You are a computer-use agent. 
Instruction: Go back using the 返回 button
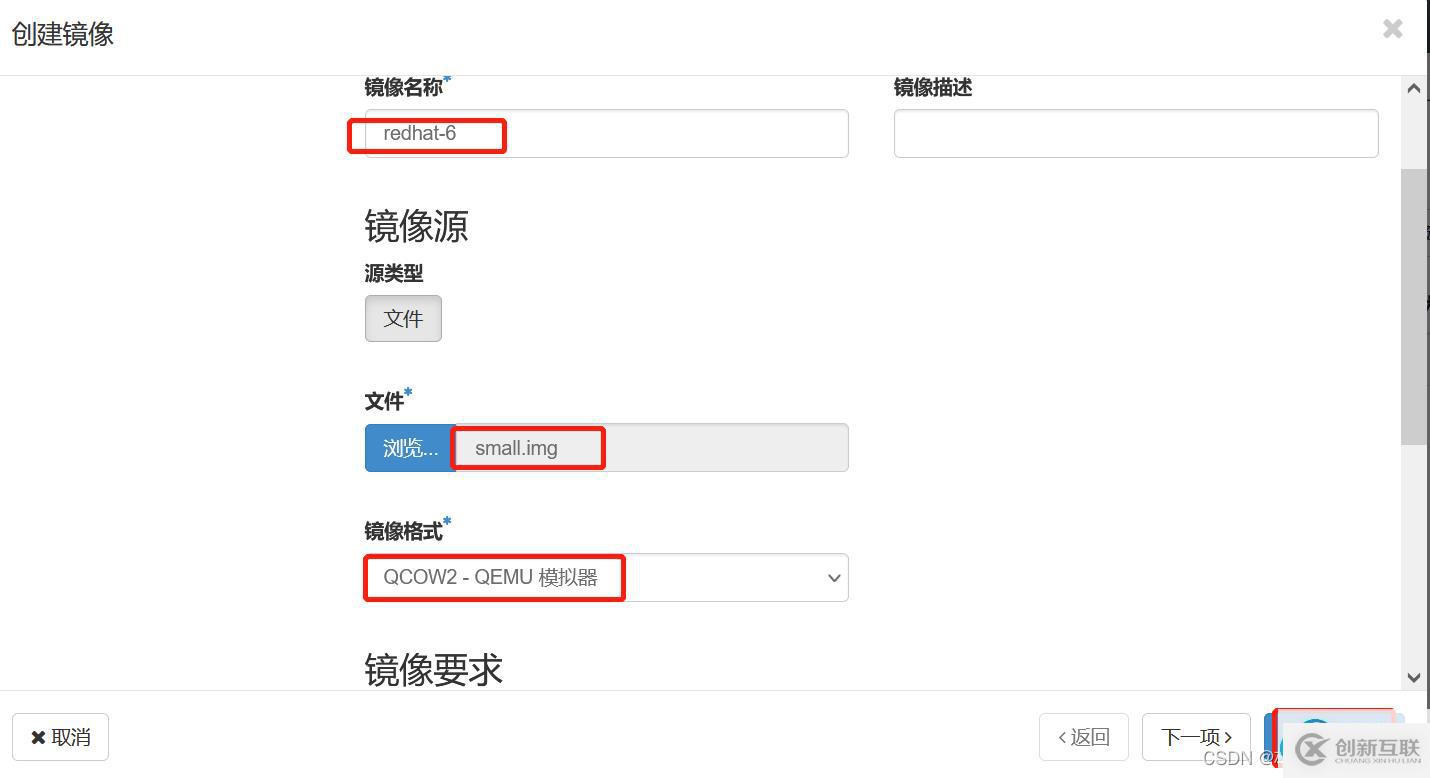pyautogui.click(x=1084, y=737)
